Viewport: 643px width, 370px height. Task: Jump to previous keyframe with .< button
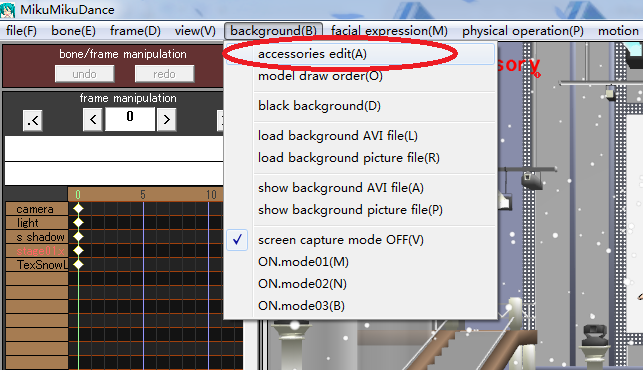click(33, 121)
